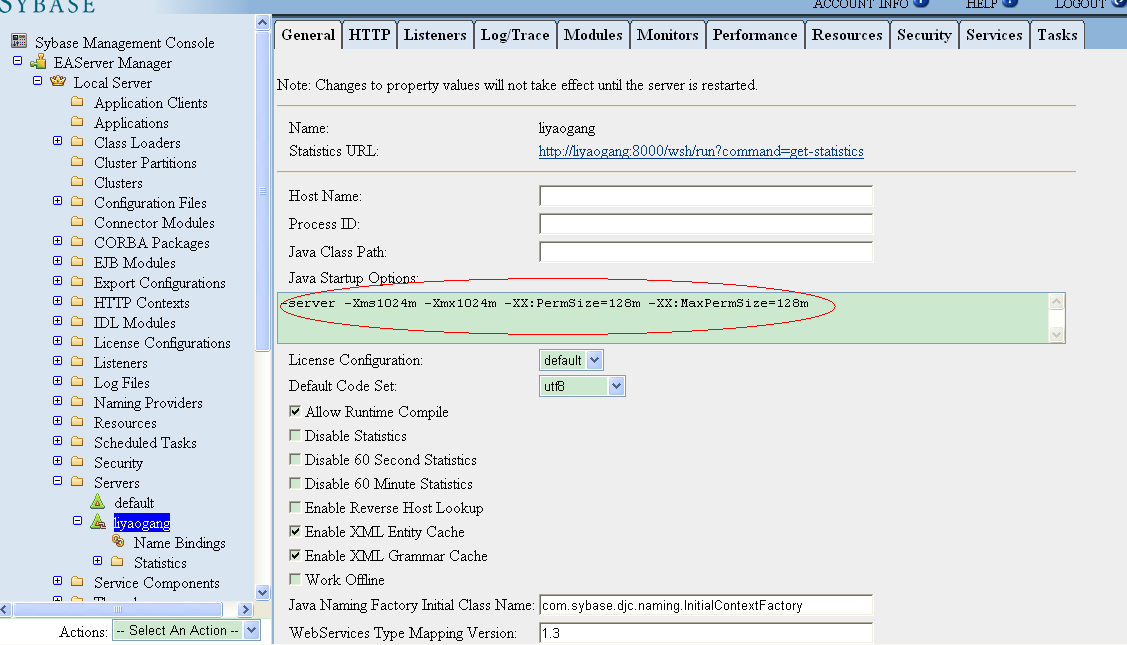
Task: Click the License Configurations folder icon
Action: click(77, 342)
